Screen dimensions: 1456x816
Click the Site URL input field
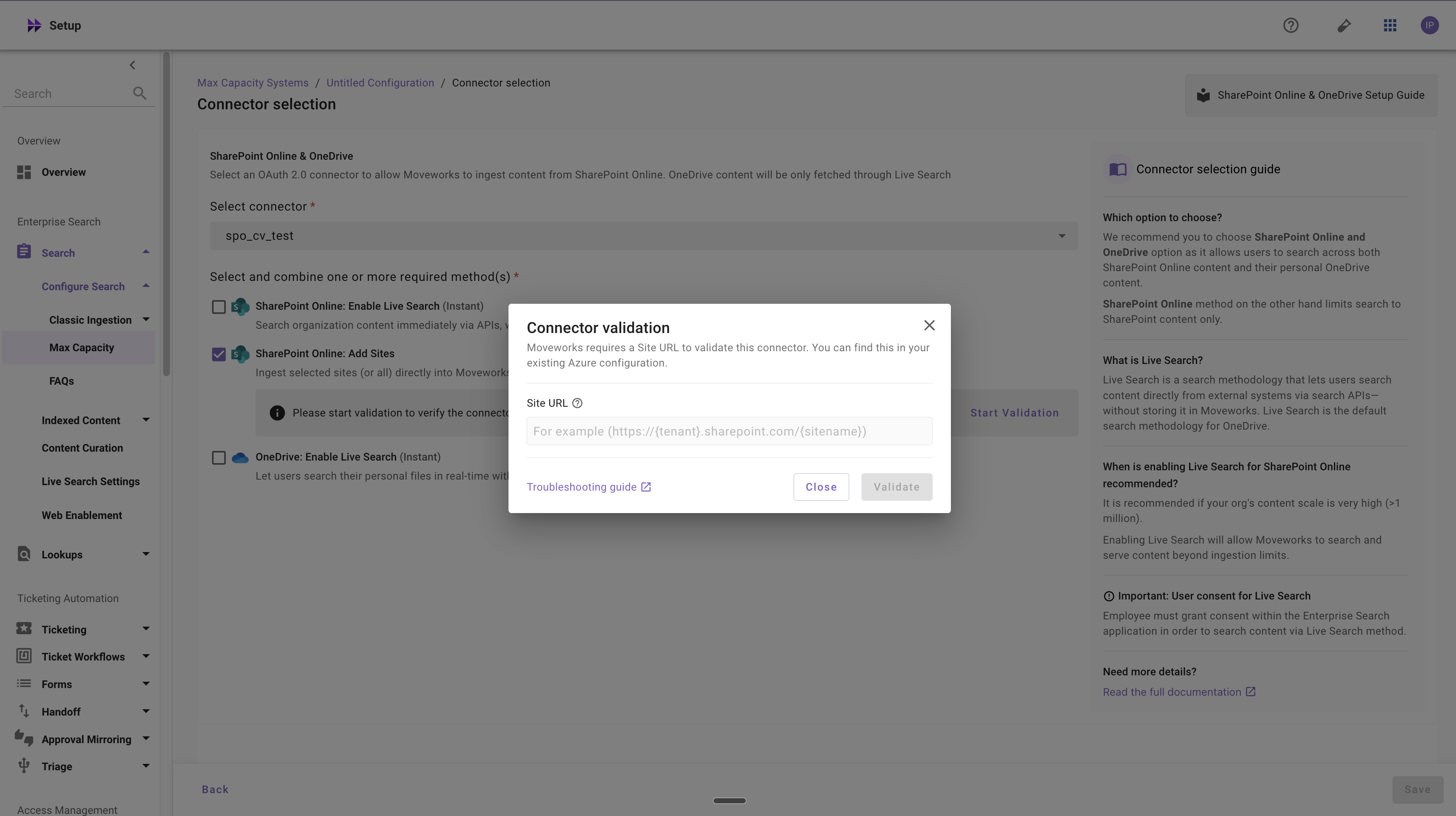[729, 431]
